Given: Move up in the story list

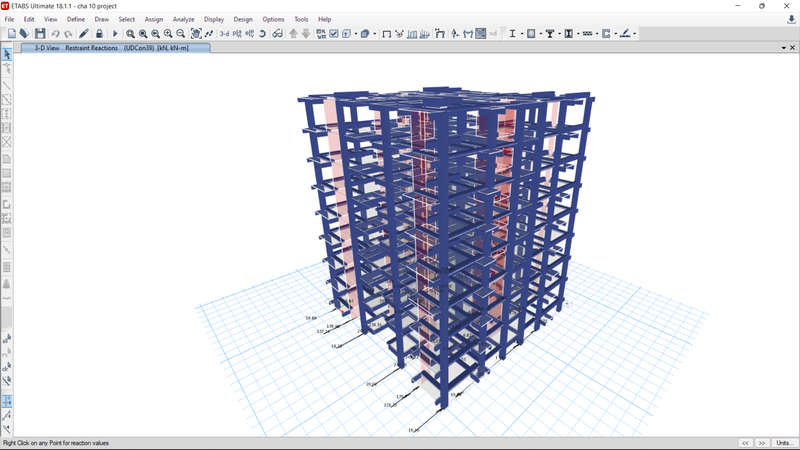Looking at the screenshot, I should pyautogui.click(x=293, y=34).
